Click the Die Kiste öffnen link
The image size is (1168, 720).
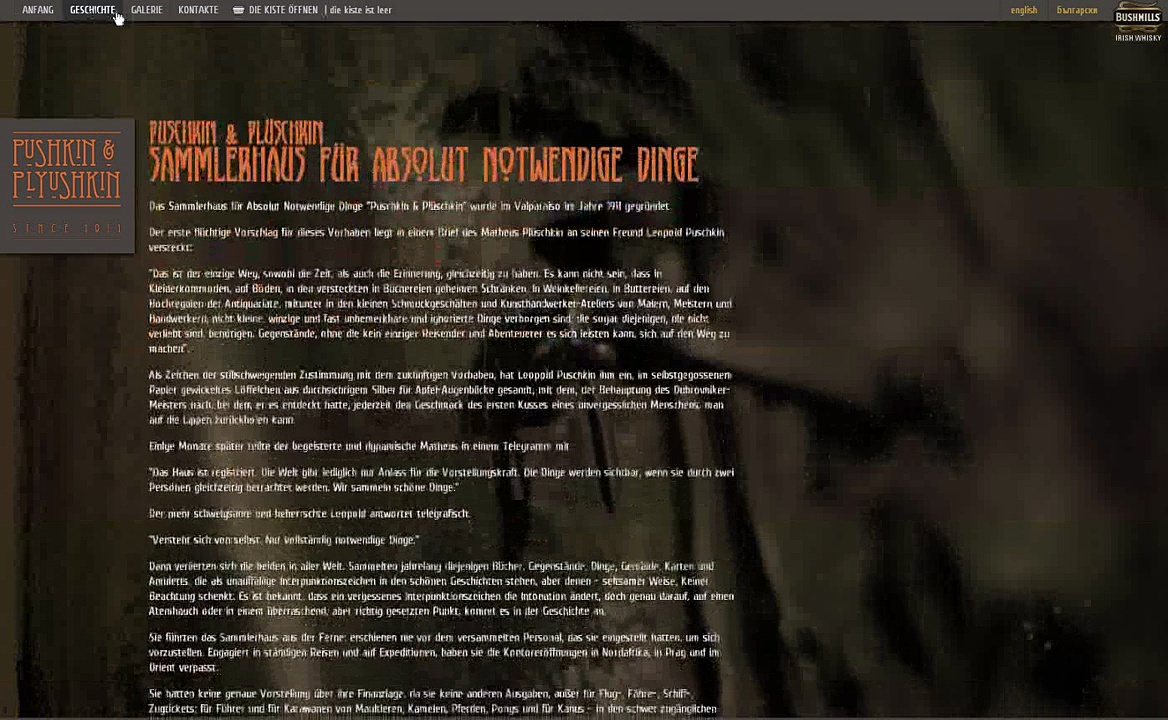[283, 10]
